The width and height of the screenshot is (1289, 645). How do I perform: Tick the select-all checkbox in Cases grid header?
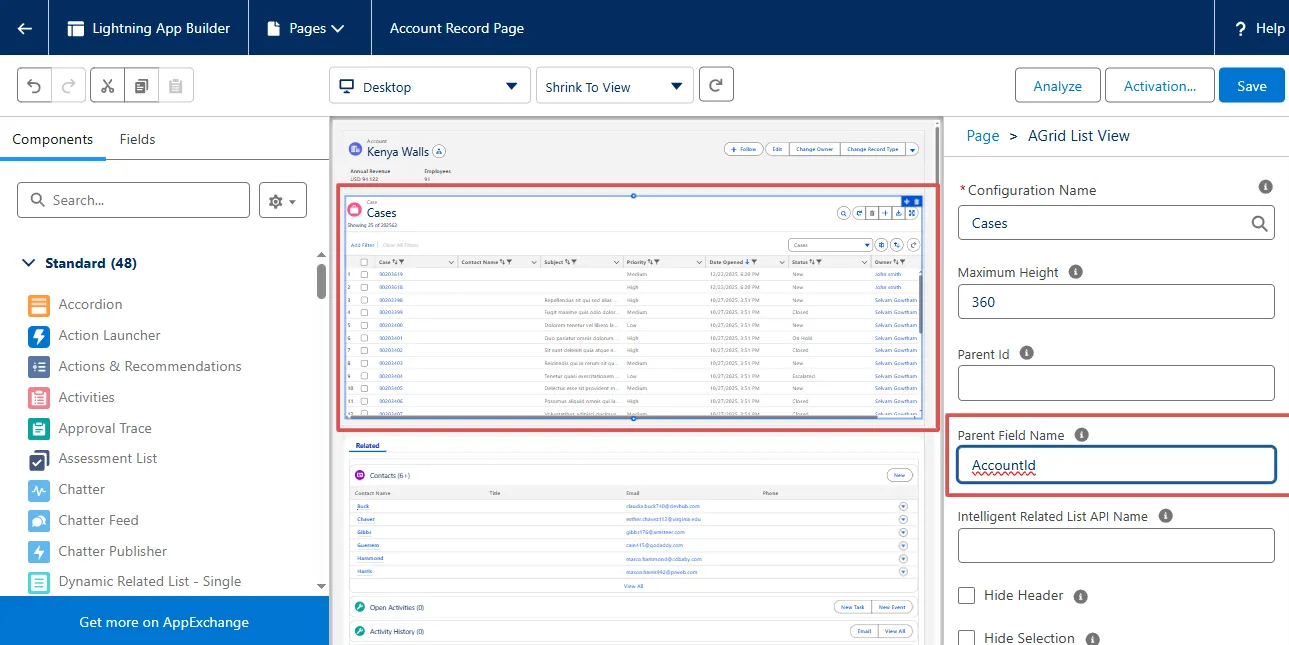pos(364,262)
